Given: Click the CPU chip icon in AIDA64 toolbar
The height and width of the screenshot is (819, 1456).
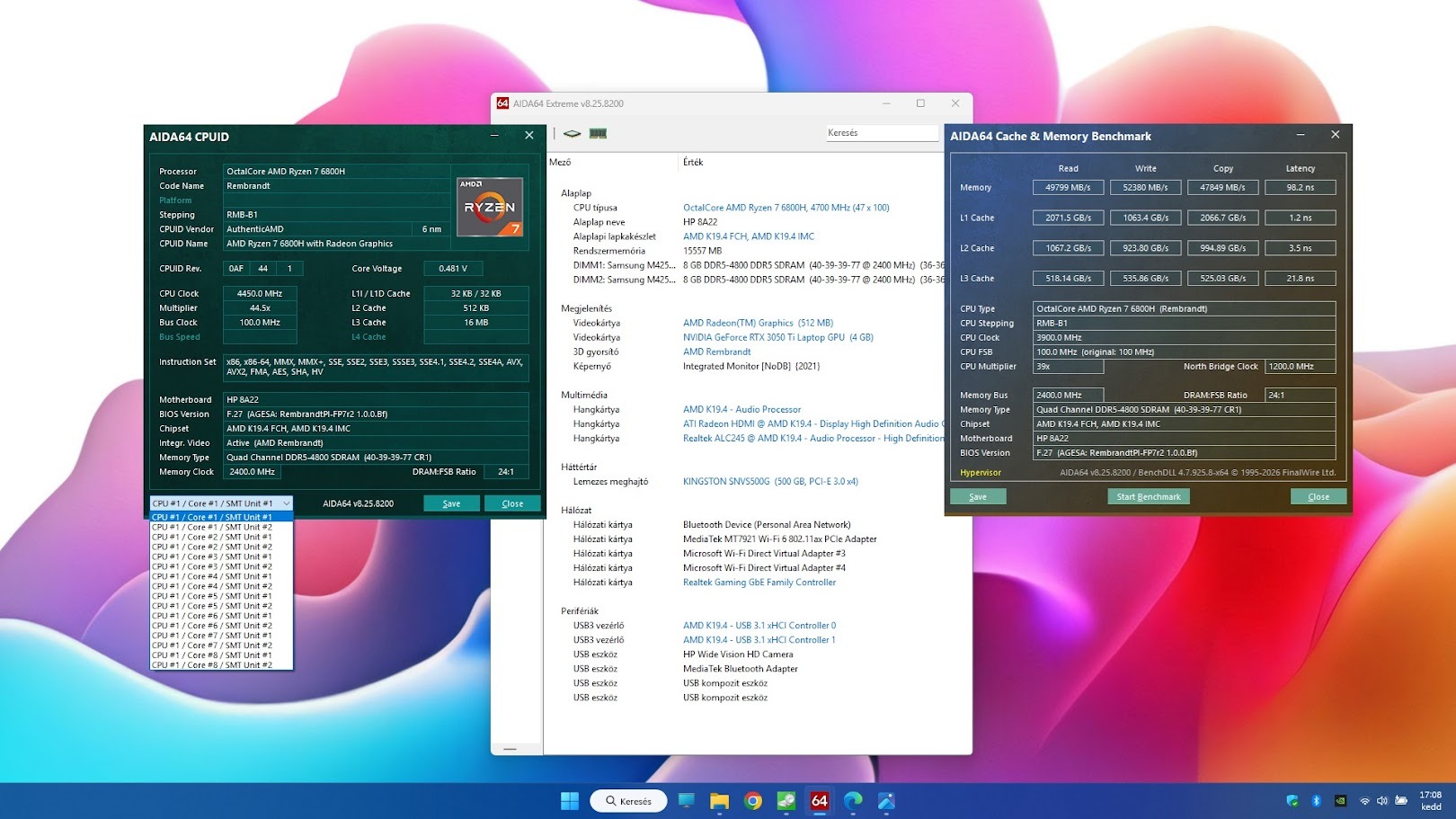Looking at the screenshot, I should click(572, 134).
